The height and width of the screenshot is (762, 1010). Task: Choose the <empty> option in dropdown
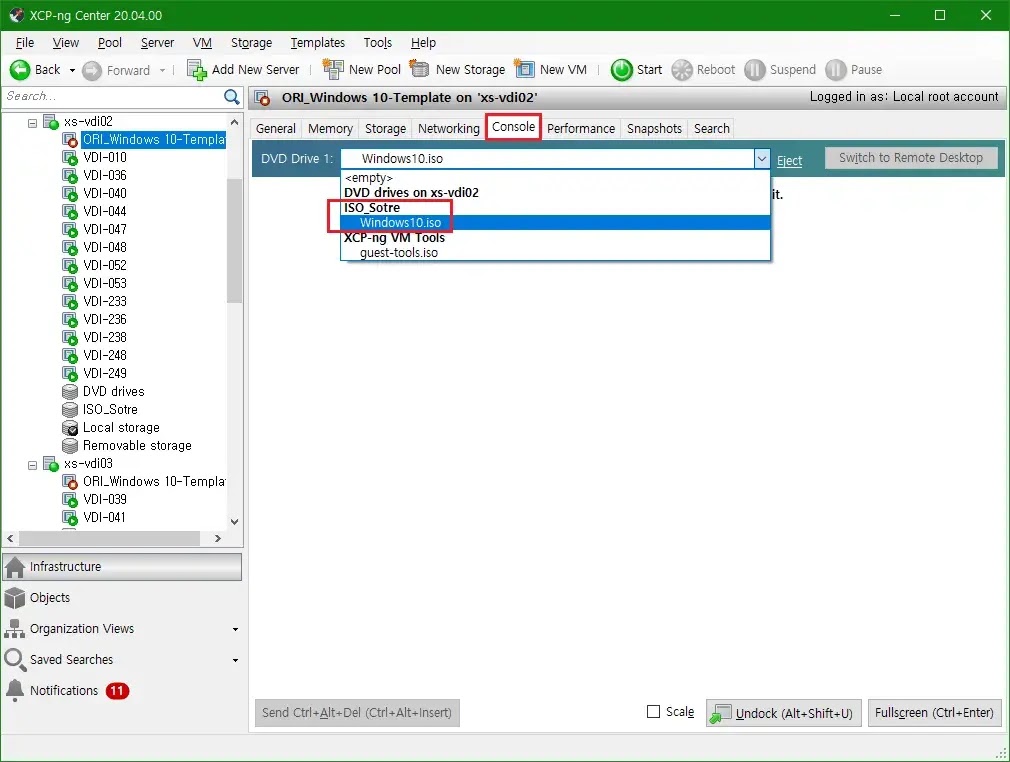(x=555, y=178)
